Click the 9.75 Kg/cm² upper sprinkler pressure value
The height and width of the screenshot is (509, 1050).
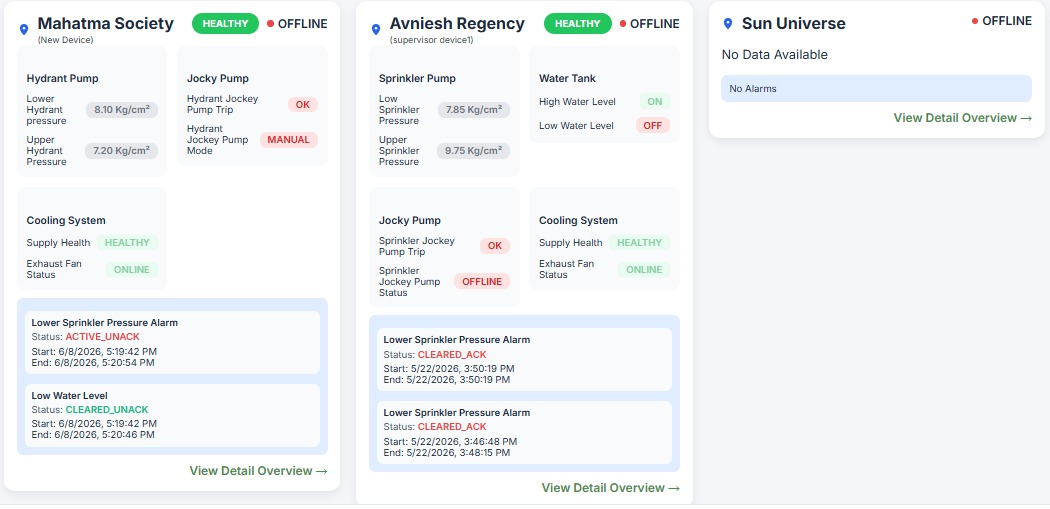[473, 151]
